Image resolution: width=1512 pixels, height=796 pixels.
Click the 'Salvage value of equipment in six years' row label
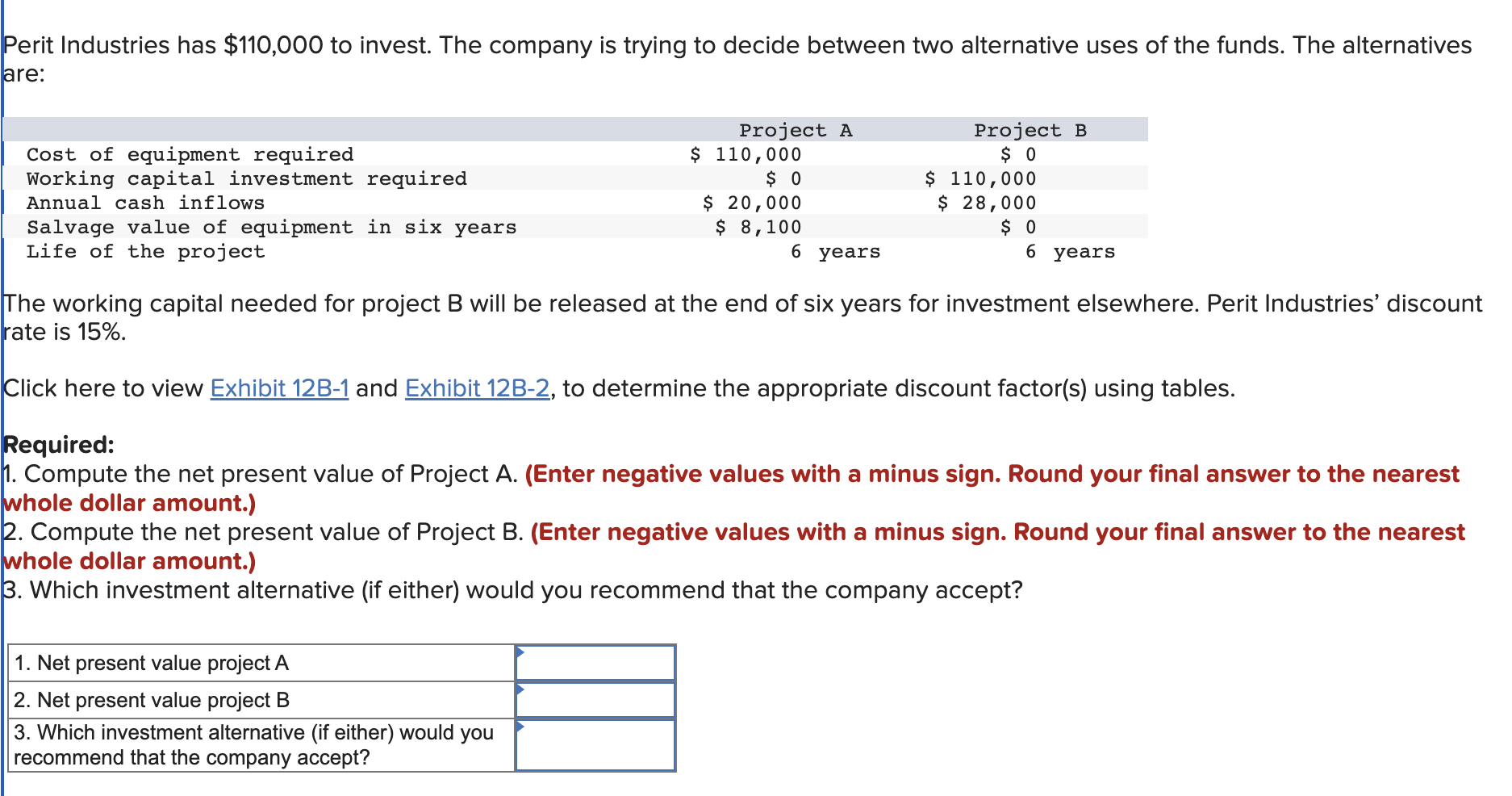pyautogui.click(x=271, y=227)
